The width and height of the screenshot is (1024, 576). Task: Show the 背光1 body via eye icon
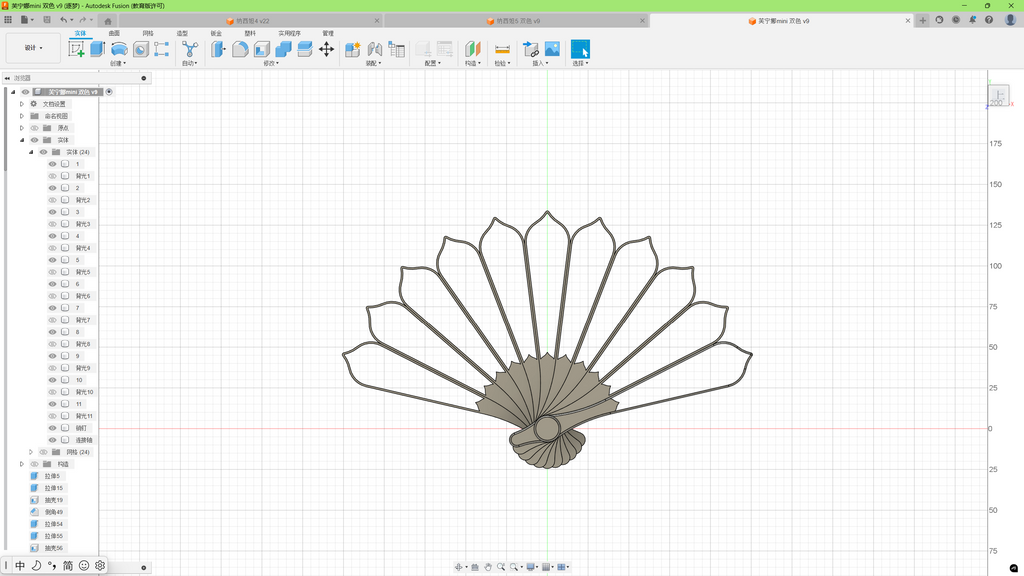click(x=53, y=176)
